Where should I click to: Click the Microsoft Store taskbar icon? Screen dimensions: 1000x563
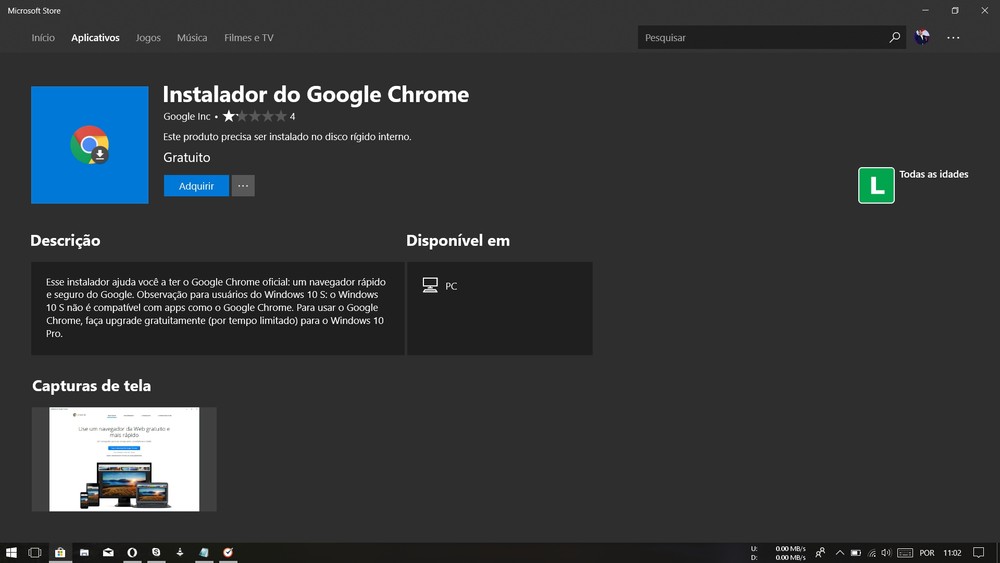pyautogui.click(x=60, y=552)
